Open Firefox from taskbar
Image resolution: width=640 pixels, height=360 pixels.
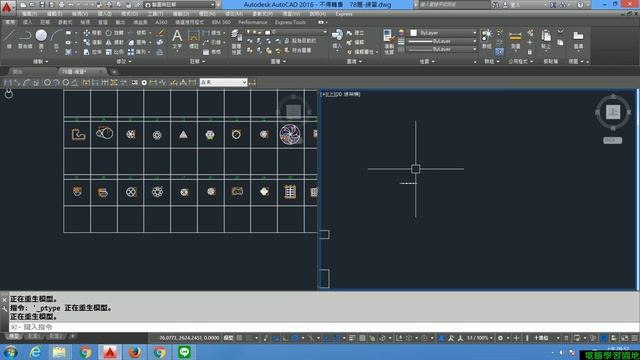point(135,352)
